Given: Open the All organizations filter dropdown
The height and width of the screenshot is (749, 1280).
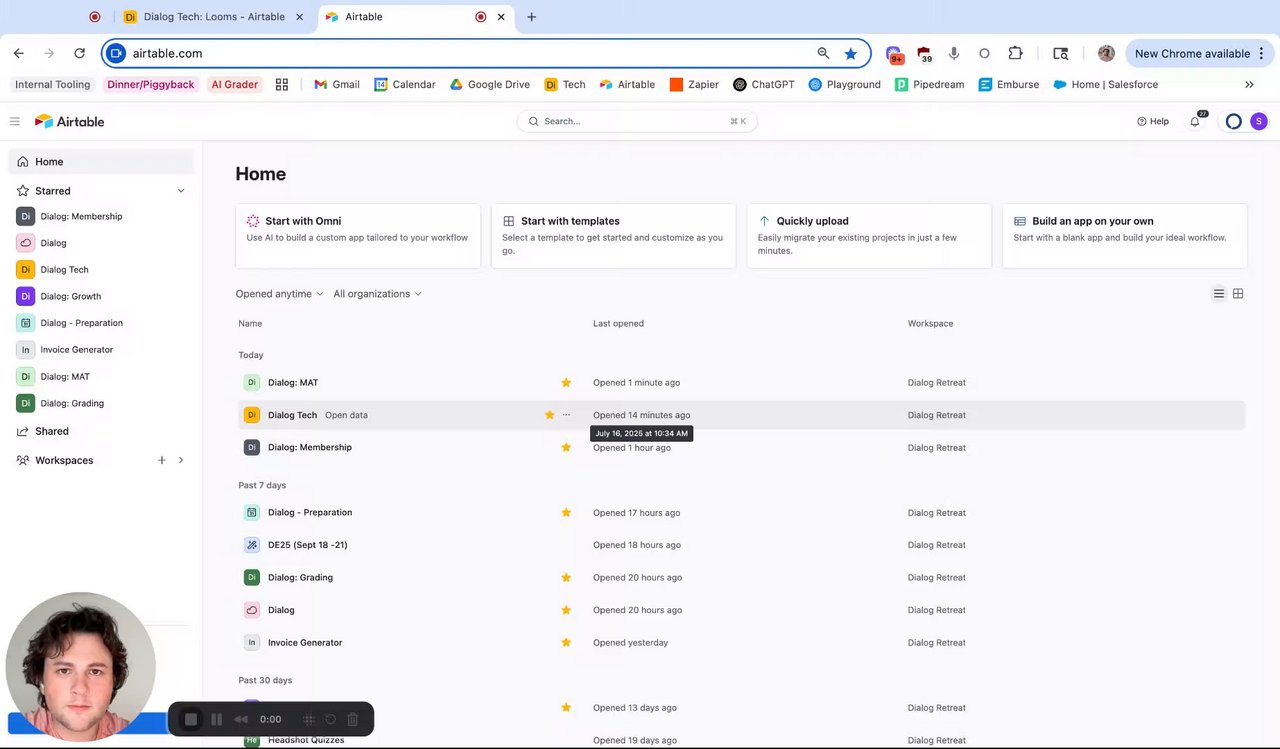Looking at the screenshot, I should pyautogui.click(x=377, y=294).
